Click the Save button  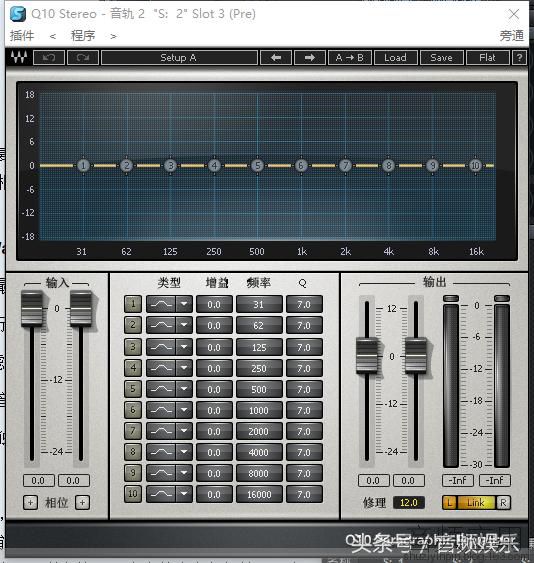point(441,57)
